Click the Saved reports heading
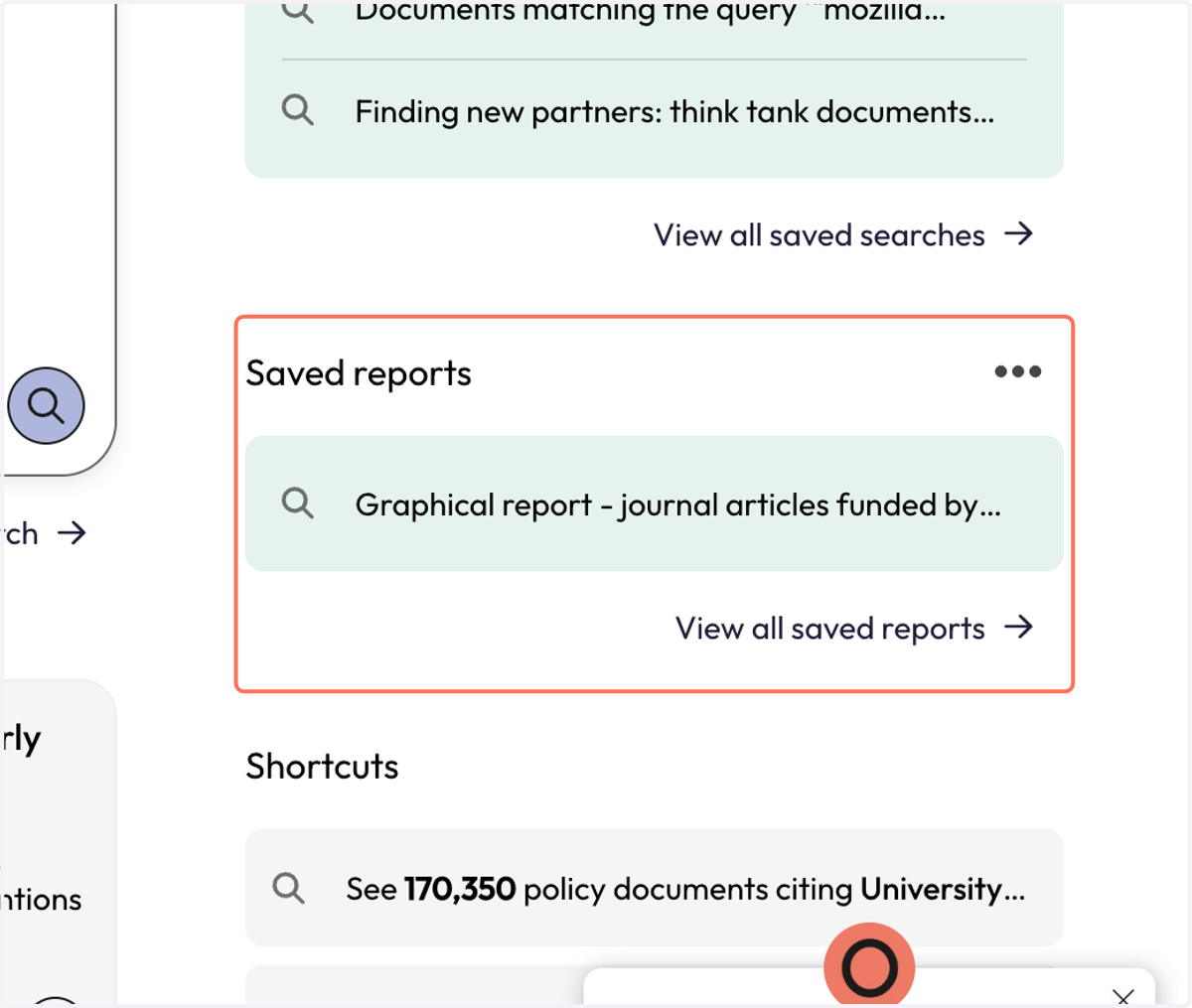Screen dimensions: 1192x1008 pos(359,373)
